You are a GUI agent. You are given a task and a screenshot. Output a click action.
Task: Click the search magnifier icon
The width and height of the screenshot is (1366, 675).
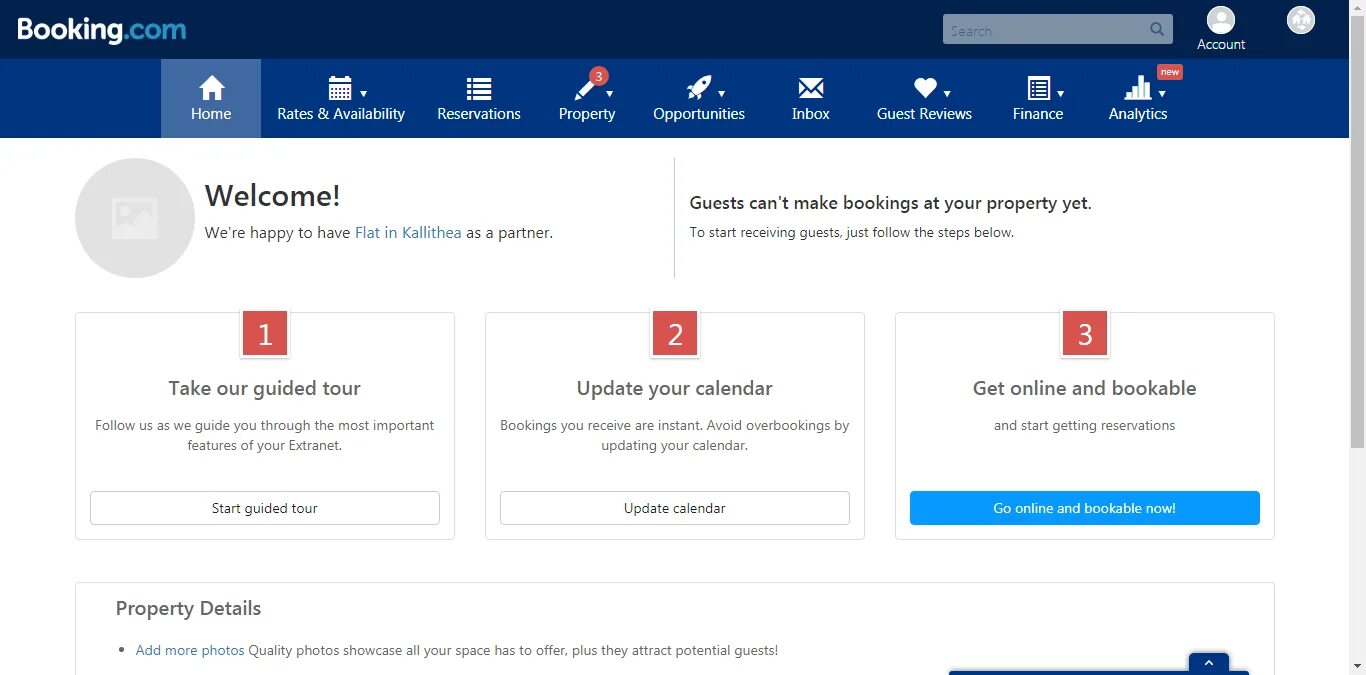[1157, 29]
